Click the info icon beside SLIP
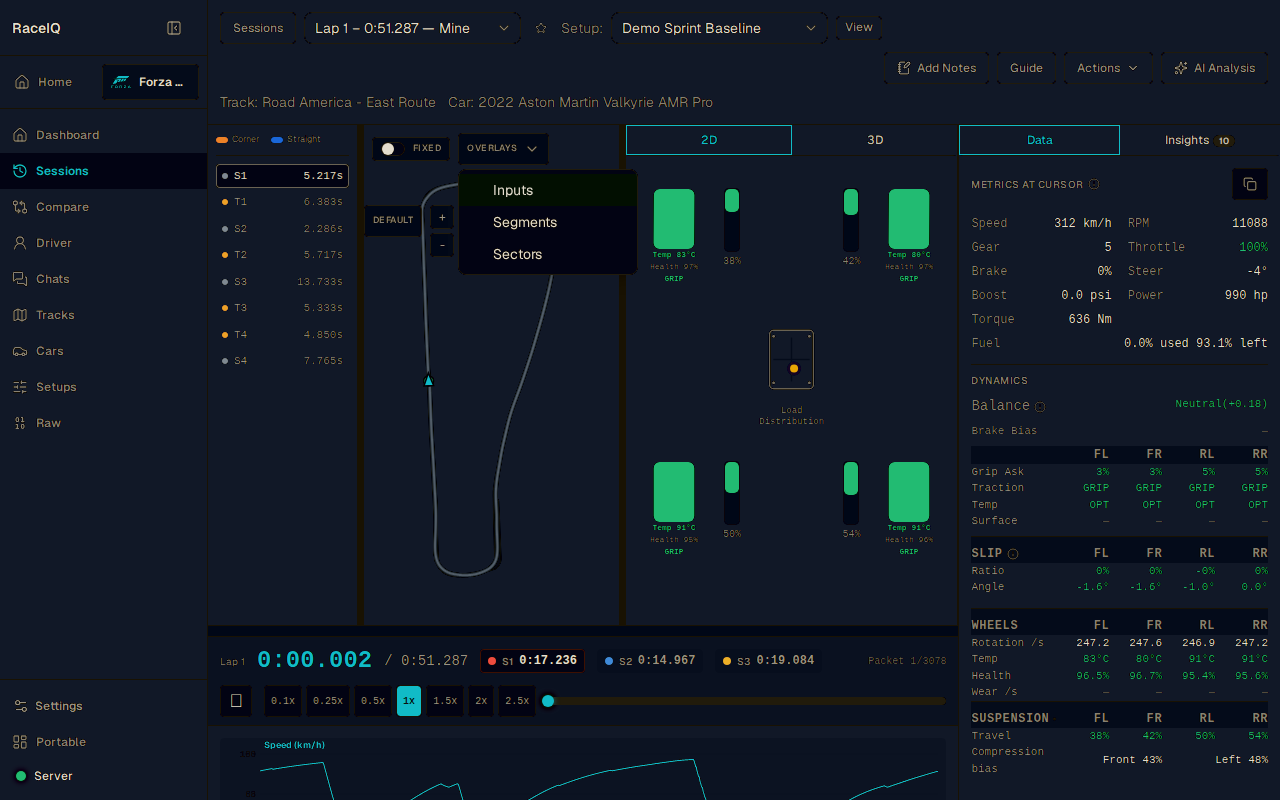 point(1013,553)
